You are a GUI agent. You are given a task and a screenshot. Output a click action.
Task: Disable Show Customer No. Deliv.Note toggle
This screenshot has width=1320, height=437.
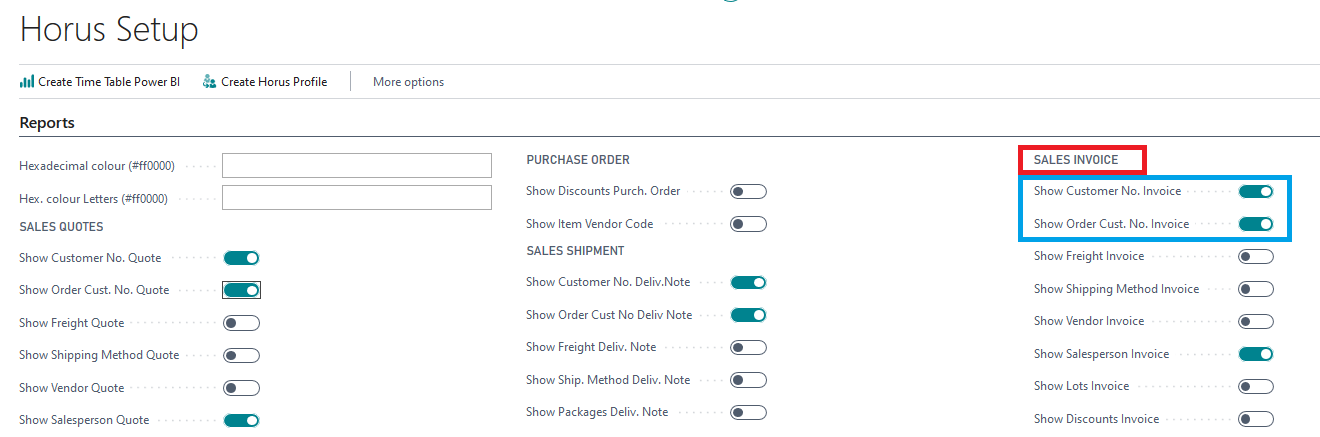tap(748, 283)
